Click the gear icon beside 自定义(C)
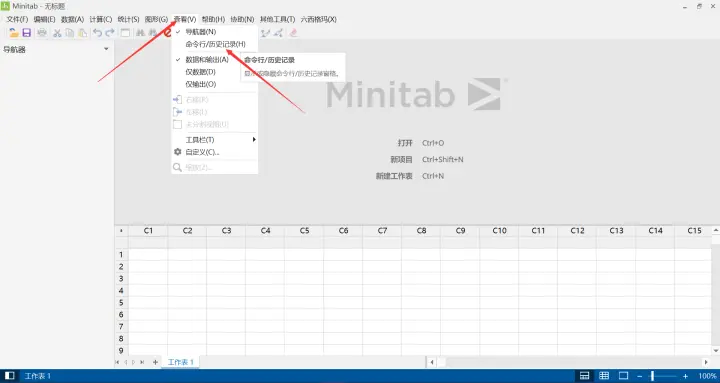Image resolution: width=720 pixels, height=383 pixels. coord(177,152)
